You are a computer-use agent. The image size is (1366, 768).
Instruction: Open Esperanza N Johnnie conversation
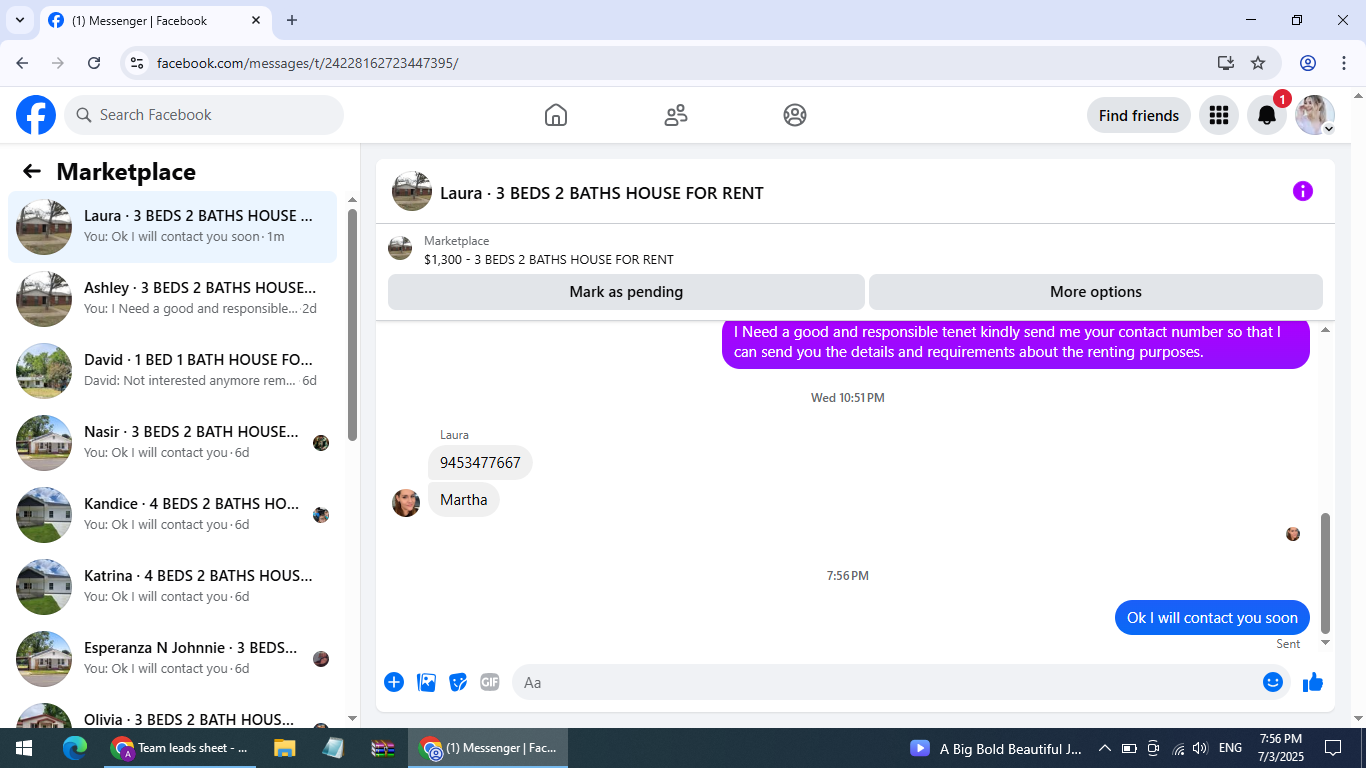[173, 659]
